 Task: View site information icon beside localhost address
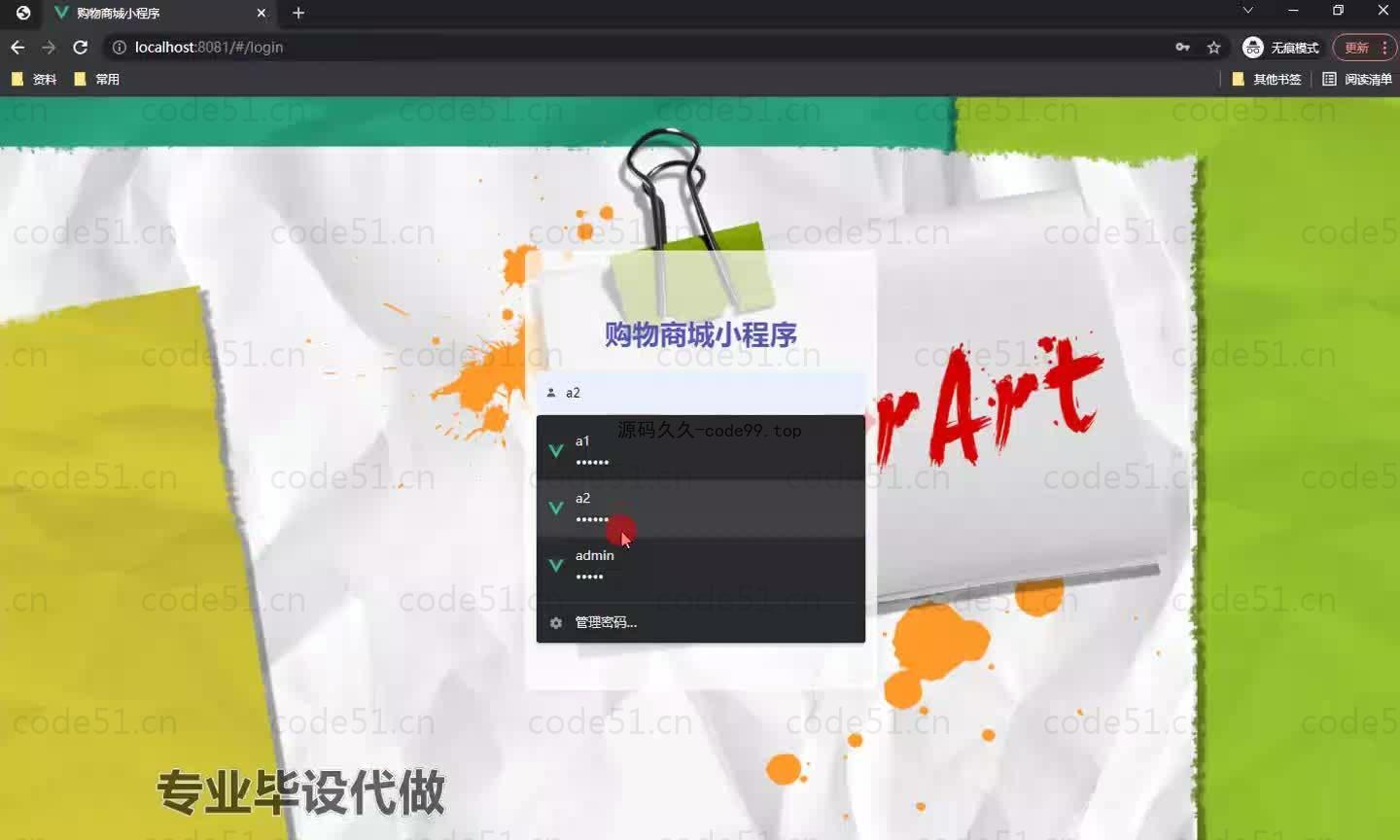(x=119, y=47)
